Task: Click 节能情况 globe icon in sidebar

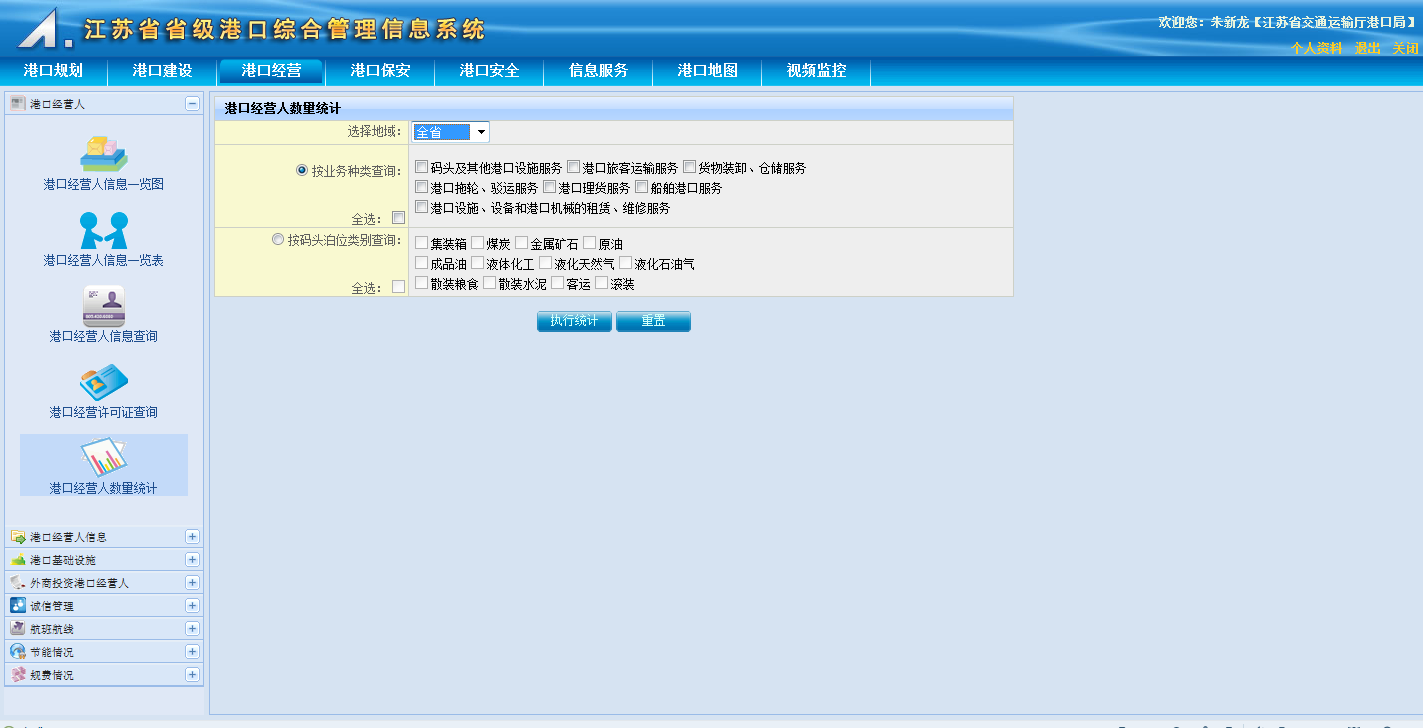Action: (x=18, y=651)
